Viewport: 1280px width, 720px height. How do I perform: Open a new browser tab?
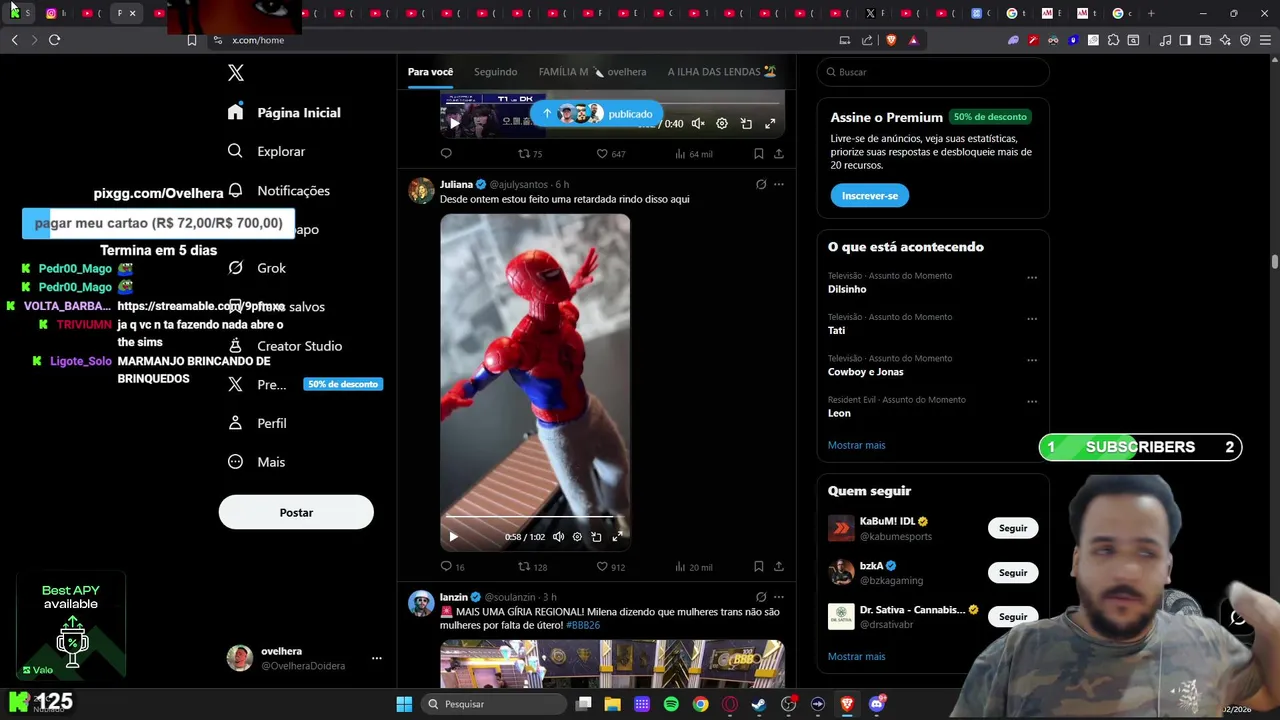(1151, 13)
